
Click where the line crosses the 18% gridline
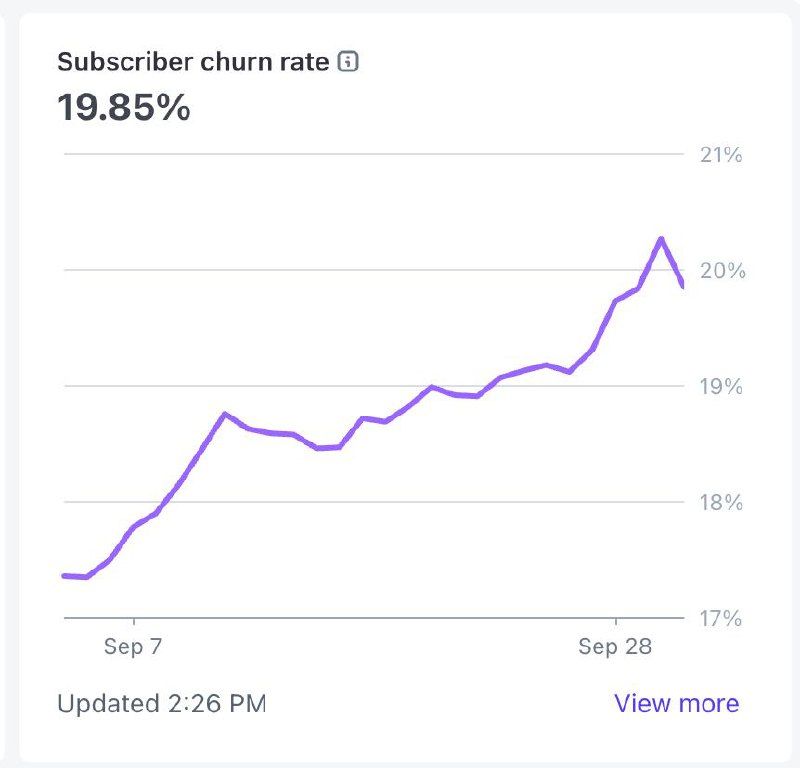pyautogui.click(x=169, y=501)
